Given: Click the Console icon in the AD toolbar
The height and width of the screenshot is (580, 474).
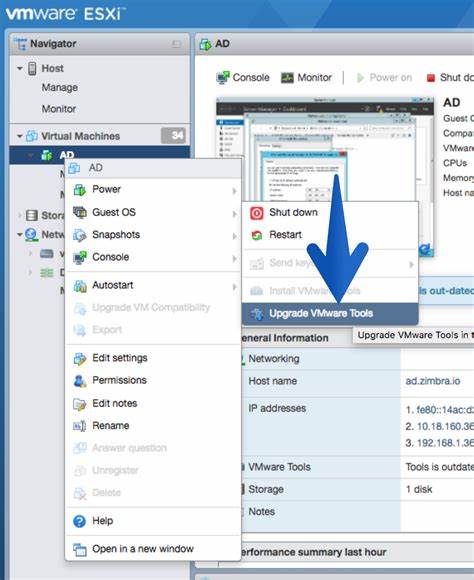Looking at the screenshot, I should point(223,78).
